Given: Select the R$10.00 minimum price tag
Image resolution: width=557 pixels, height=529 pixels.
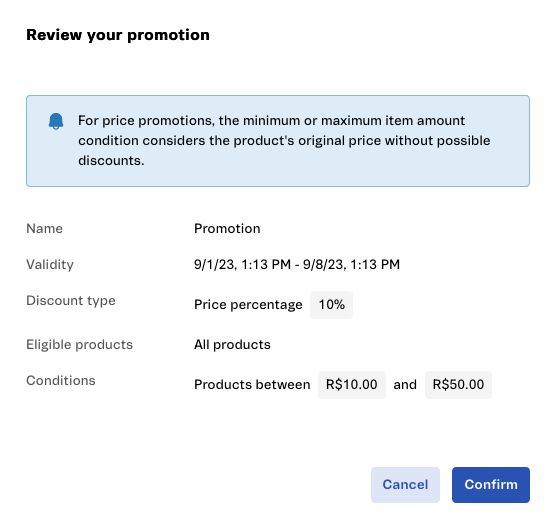Looking at the screenshot, I should (x=352, y=385).
